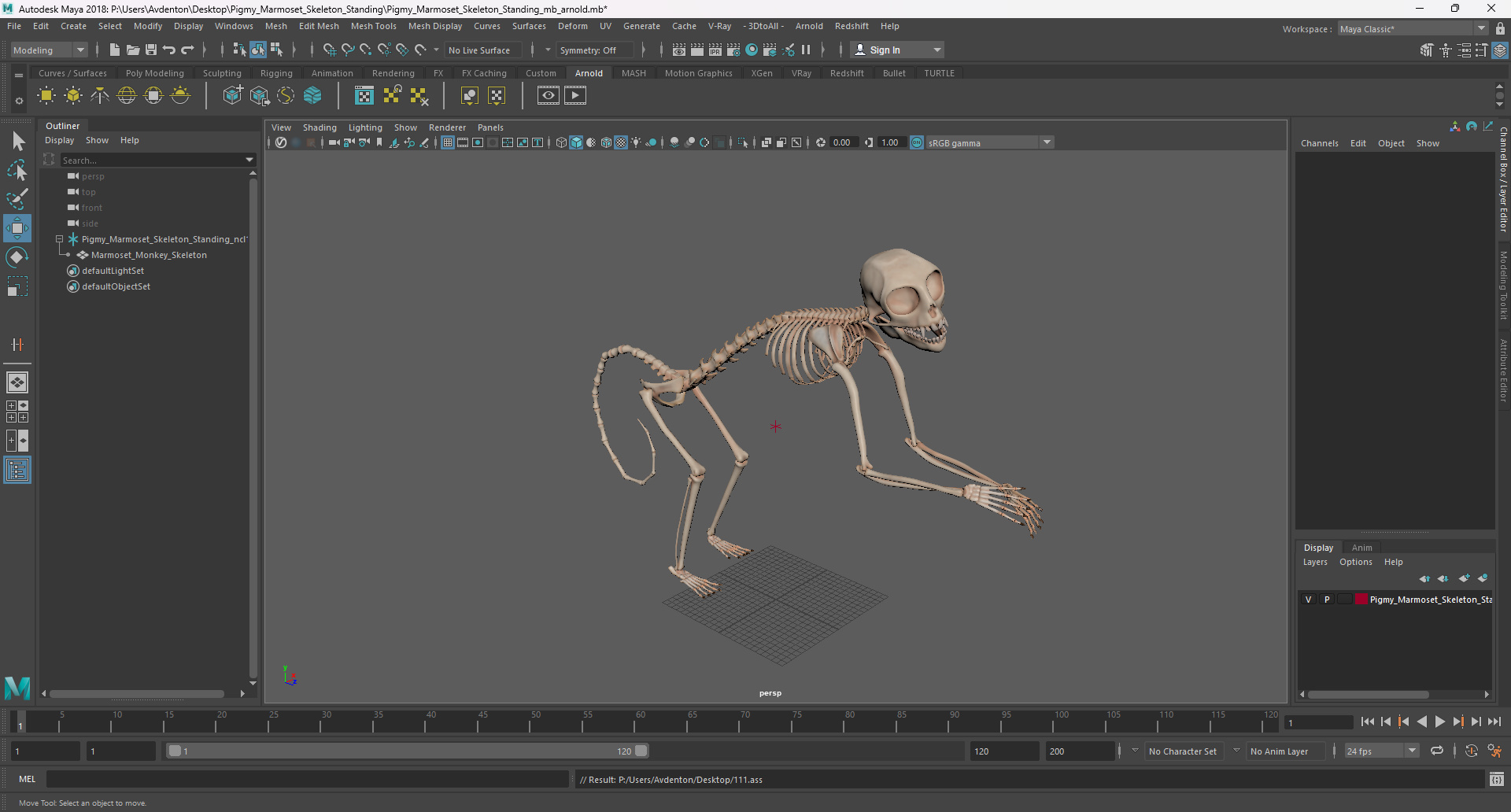
Task: Open the sRGB gamma view transform dropdown
Action: coord(989,142)
